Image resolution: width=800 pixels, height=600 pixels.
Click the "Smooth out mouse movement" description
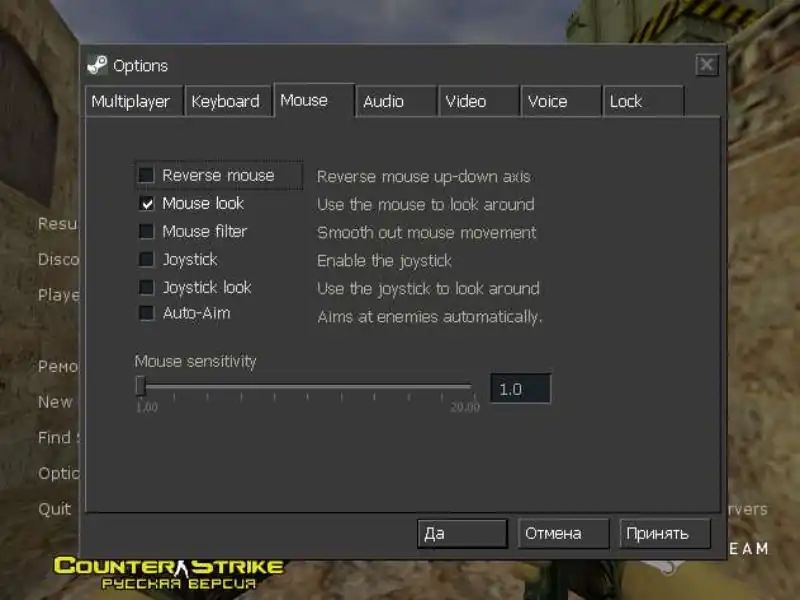[x=427, y=233]
